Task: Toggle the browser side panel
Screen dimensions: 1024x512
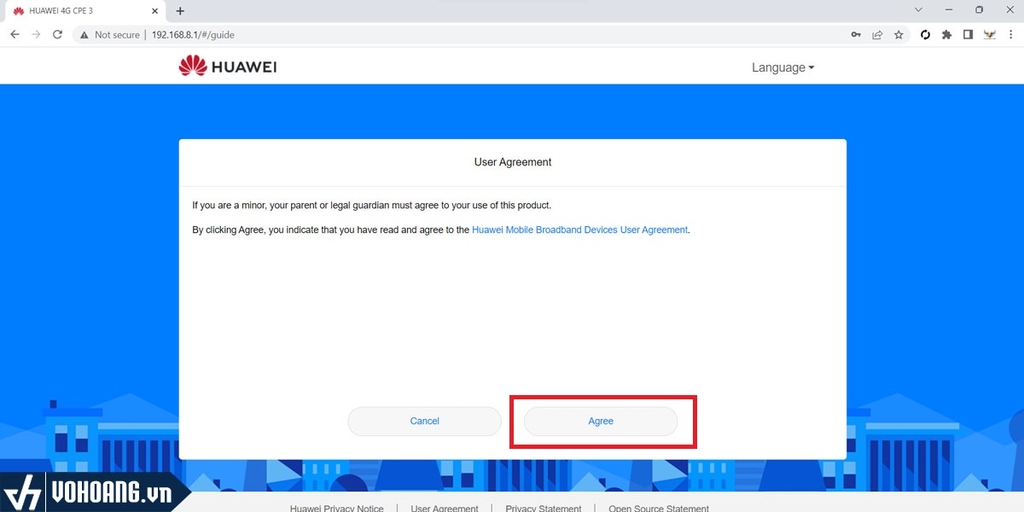Action: click(968, 35)
